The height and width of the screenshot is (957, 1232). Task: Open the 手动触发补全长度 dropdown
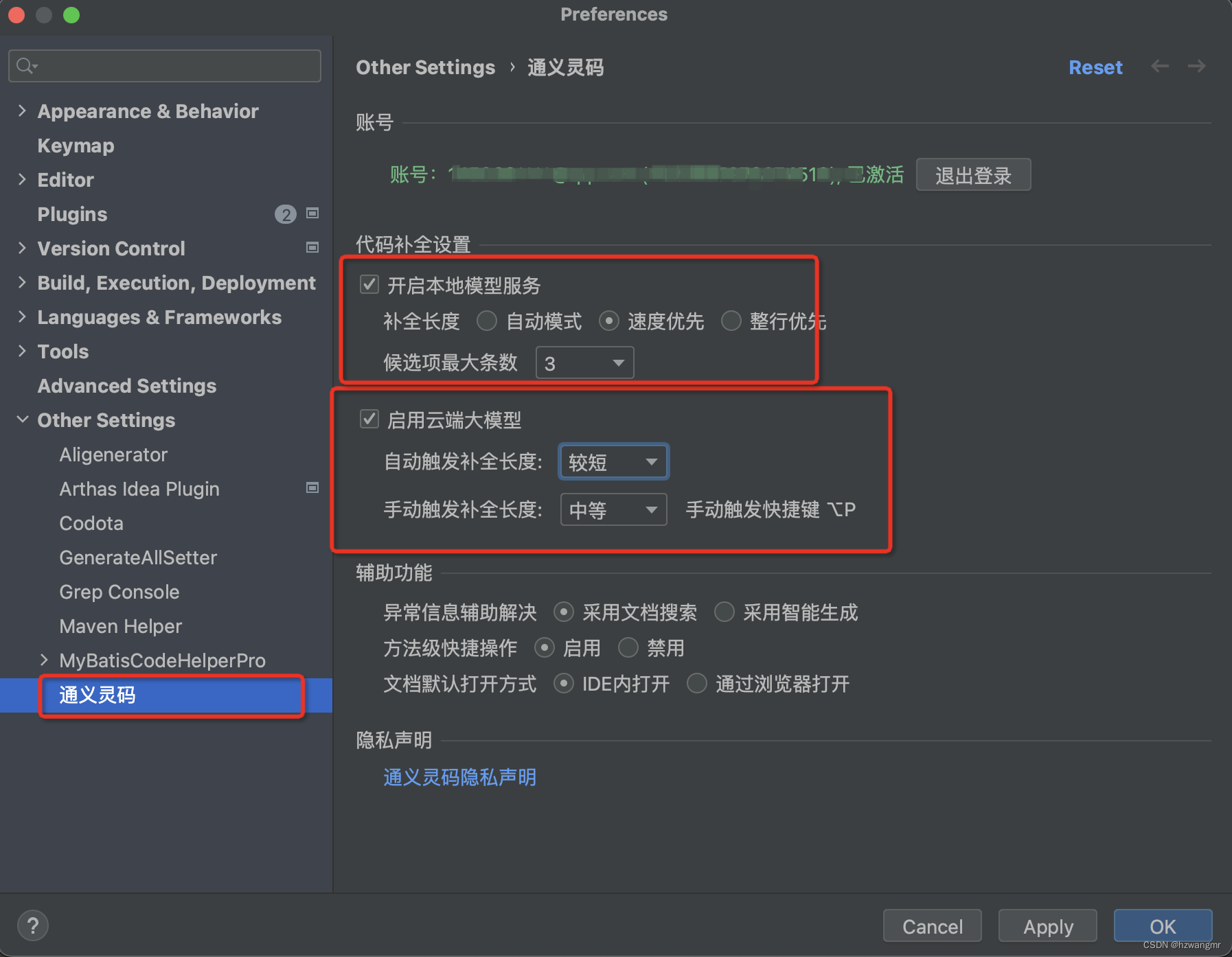[614, 509]
